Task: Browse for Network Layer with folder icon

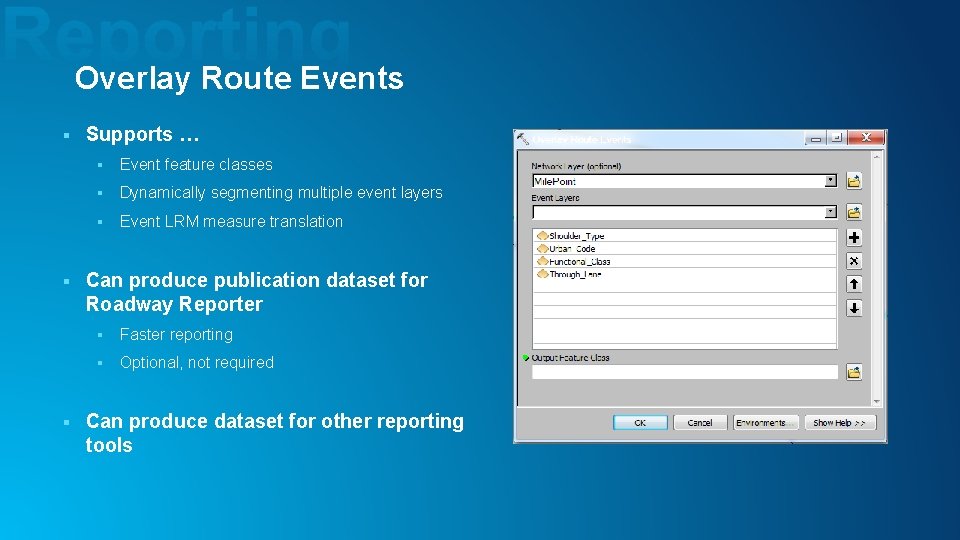Action: (x=853, y=181)
